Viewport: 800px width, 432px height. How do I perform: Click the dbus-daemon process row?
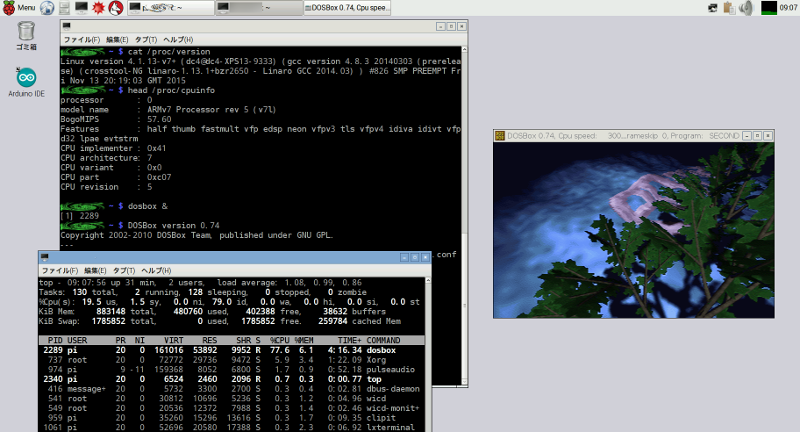click(x=232, y=389)
